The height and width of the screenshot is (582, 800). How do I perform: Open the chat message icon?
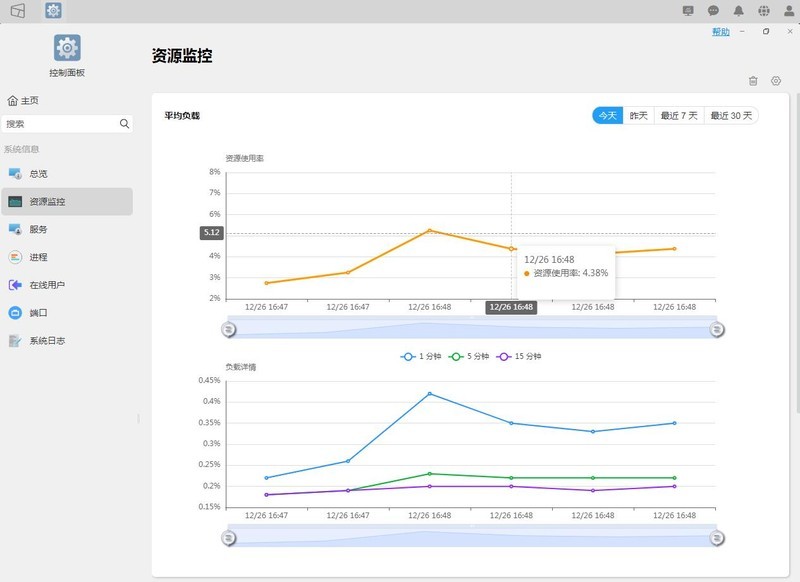click(712, 10)
